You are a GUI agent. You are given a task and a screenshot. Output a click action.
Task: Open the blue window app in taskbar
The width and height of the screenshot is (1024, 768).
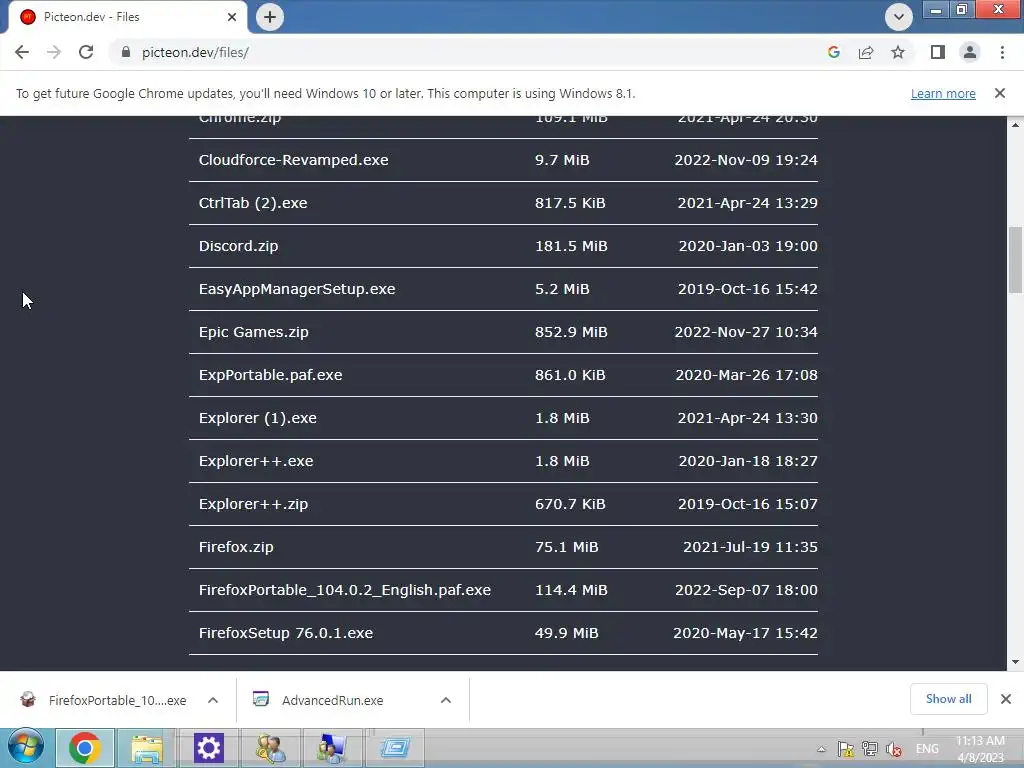(x=394, y=748)
